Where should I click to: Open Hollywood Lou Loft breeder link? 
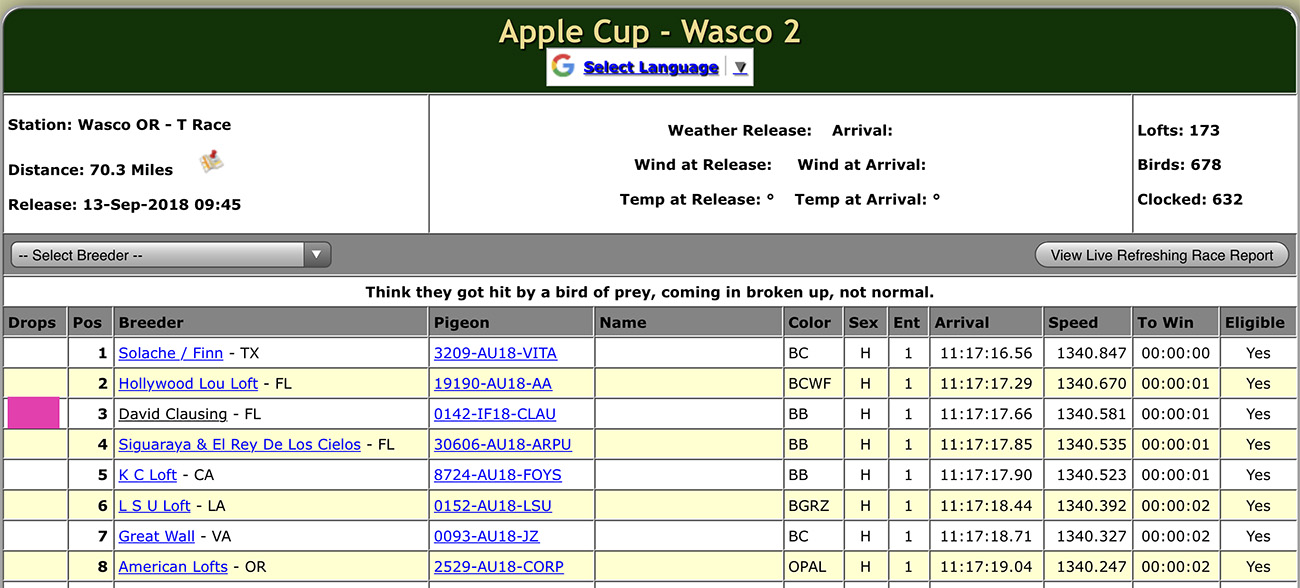(188, 384)
